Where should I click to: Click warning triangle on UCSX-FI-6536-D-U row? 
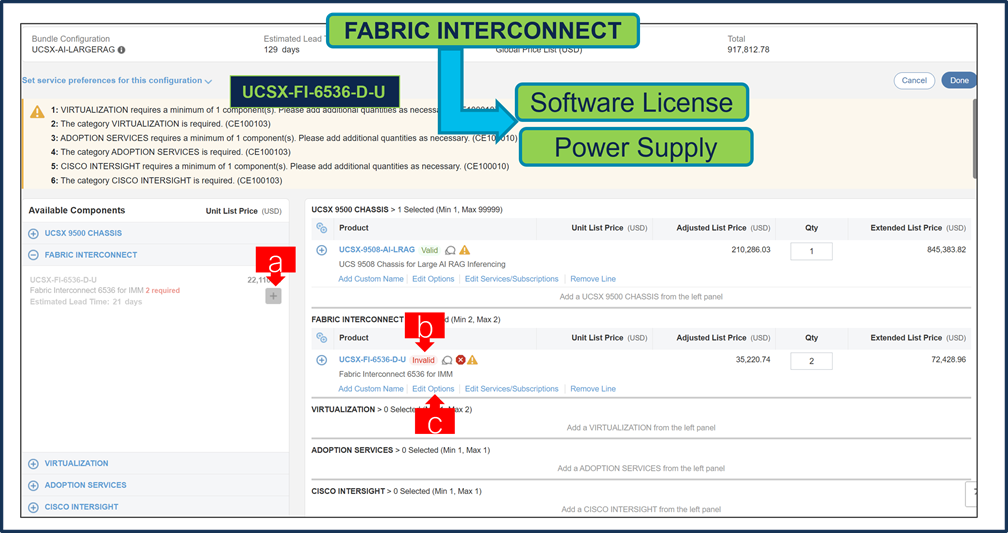coord(472,360)
